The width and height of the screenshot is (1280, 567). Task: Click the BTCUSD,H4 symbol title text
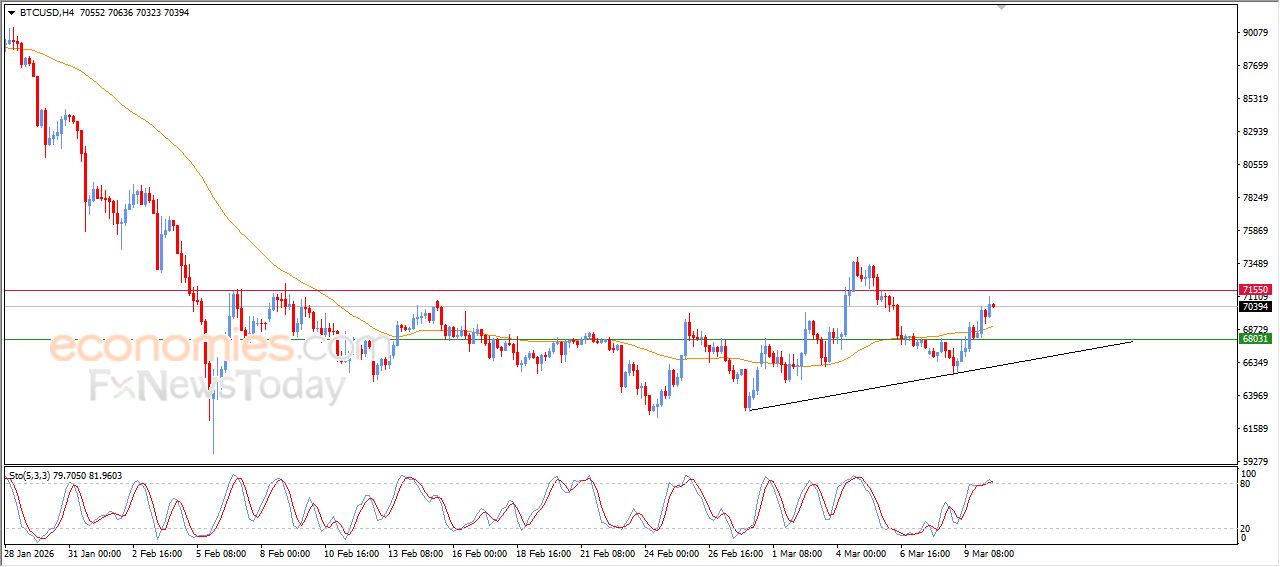(x=45, y=13)
